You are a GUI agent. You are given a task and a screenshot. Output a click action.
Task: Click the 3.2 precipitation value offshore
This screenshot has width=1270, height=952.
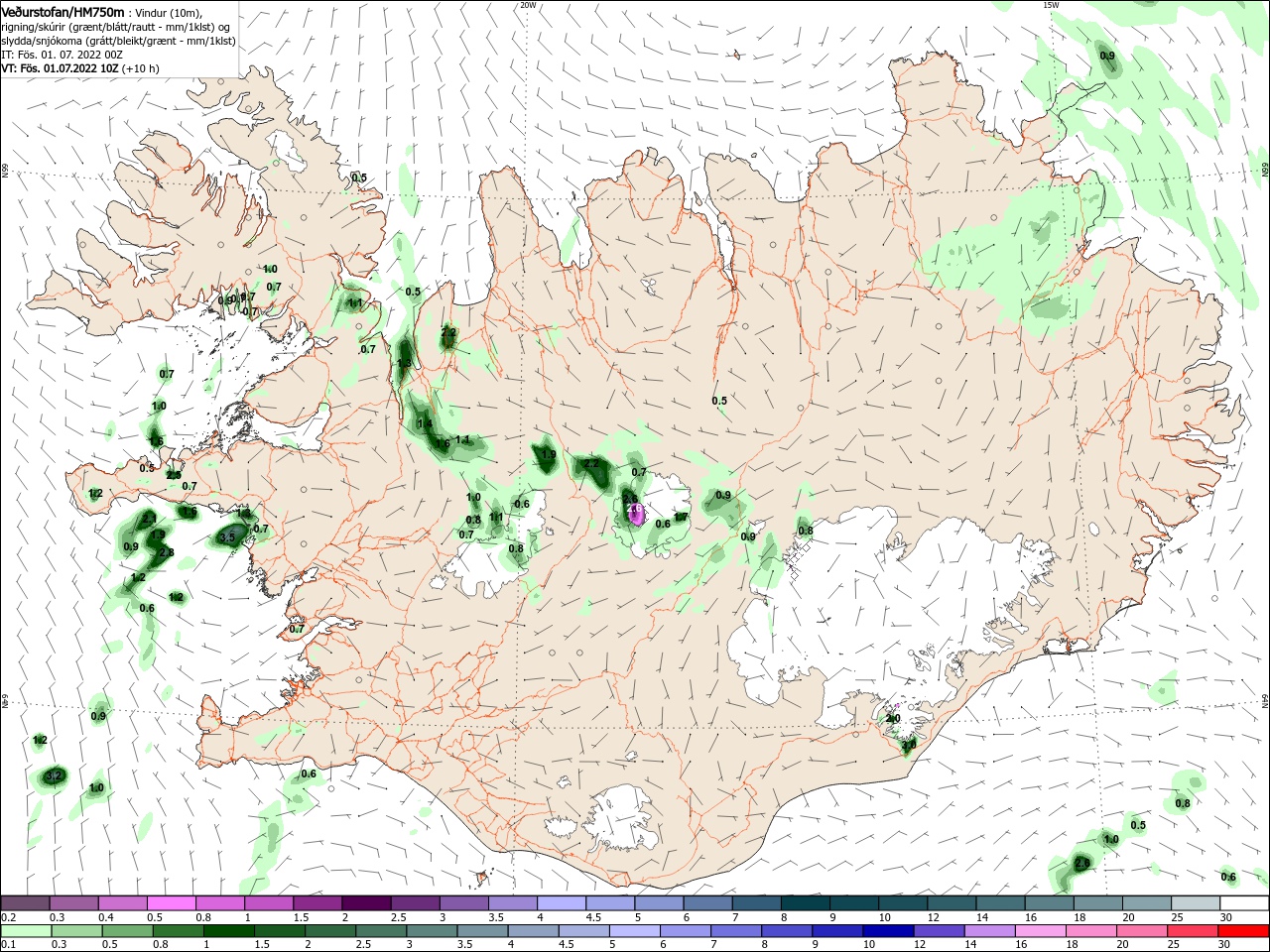pos(55,775)
